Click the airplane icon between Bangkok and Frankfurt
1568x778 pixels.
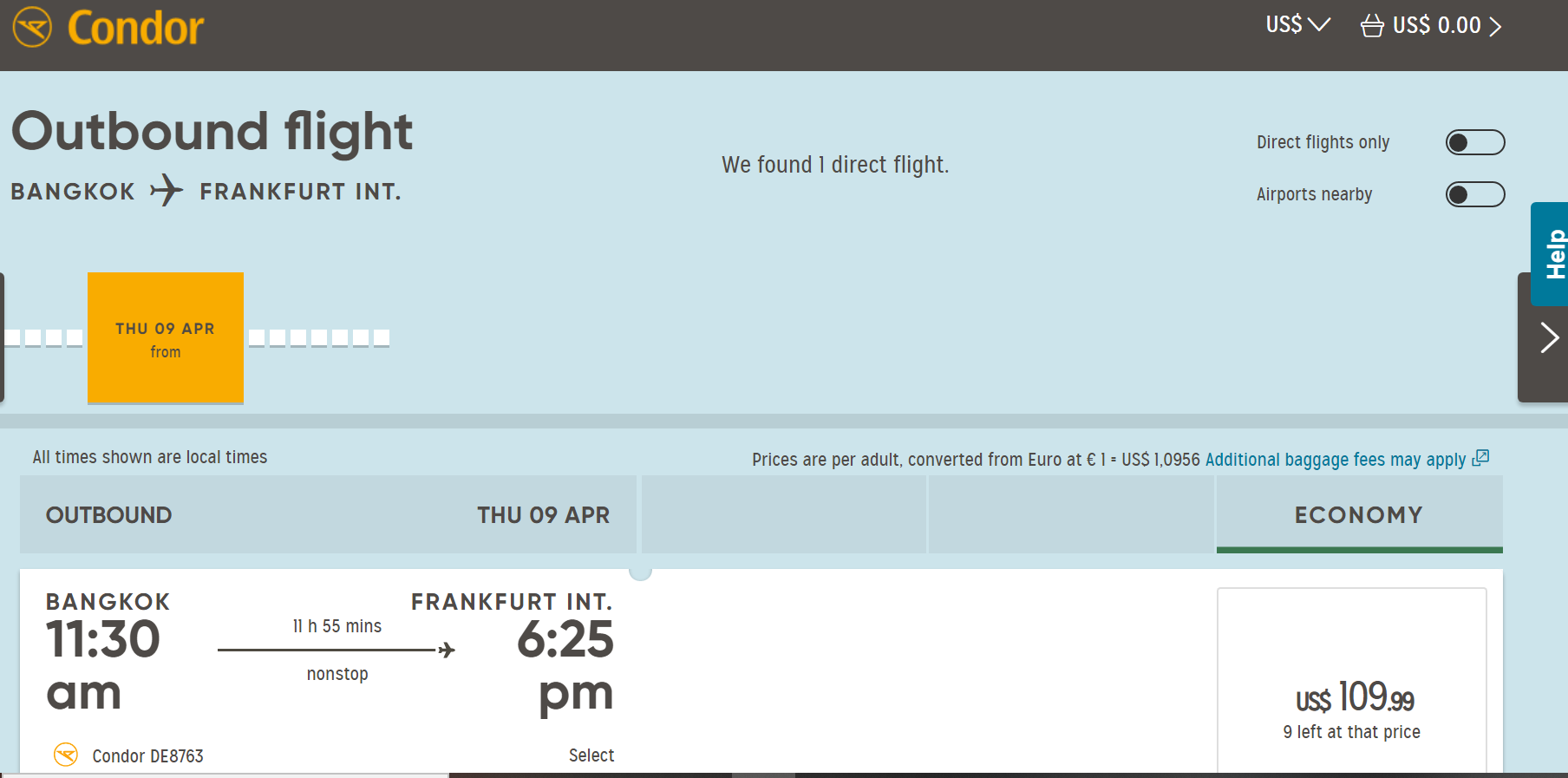(167, 190)
